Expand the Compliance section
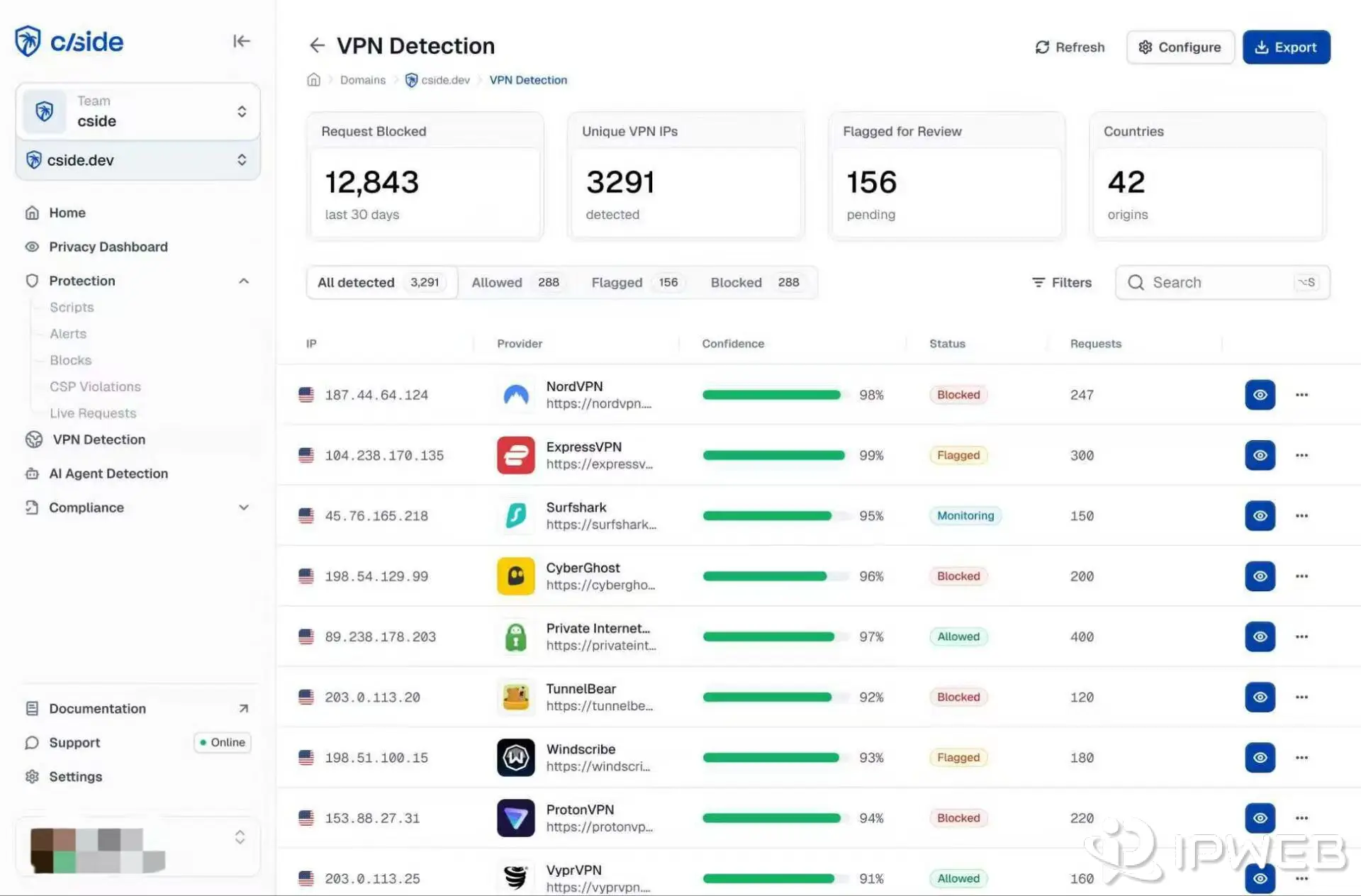The width and height of the screenshot is (1361, 896). [243, 508]
